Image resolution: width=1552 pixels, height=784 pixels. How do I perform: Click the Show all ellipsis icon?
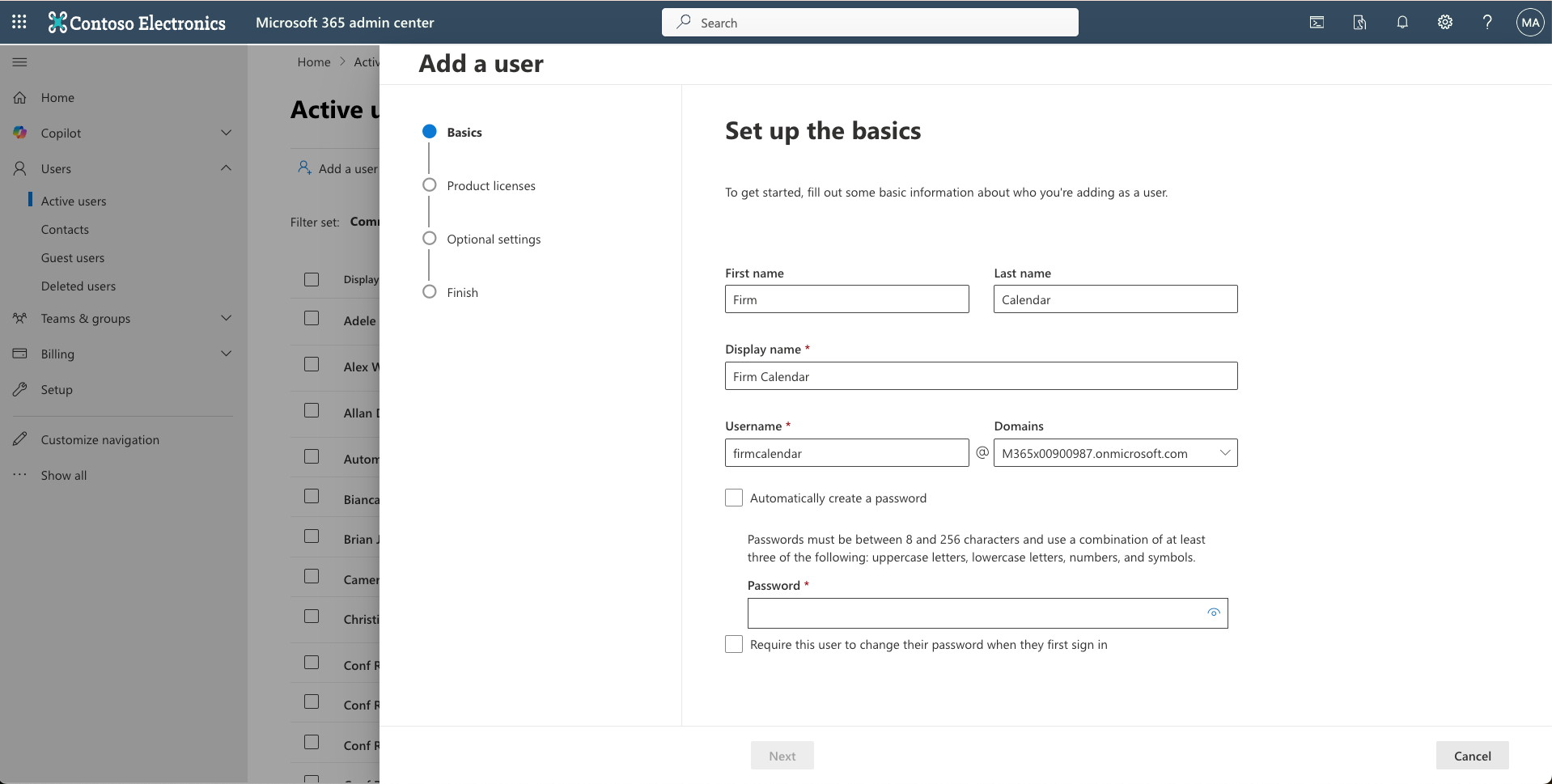coord(20,475)
